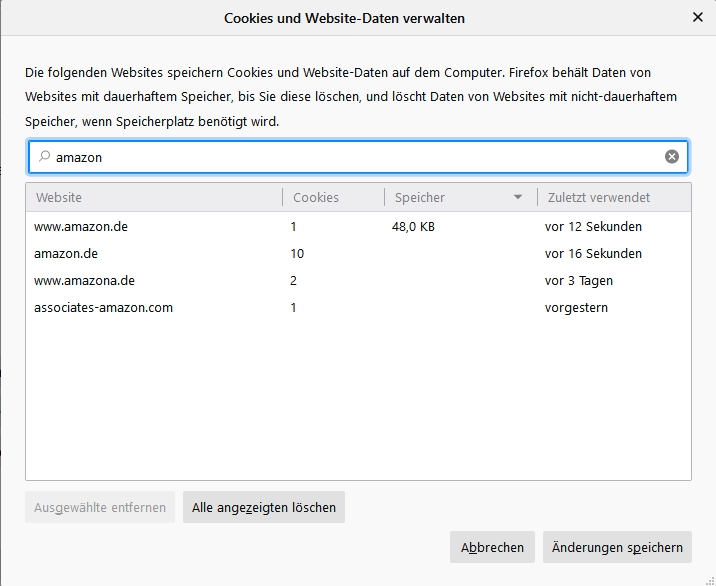Image resolution: width=716 pixels, height=586 pixels.
Task: Focus the search text field
Action: (358, 157)
